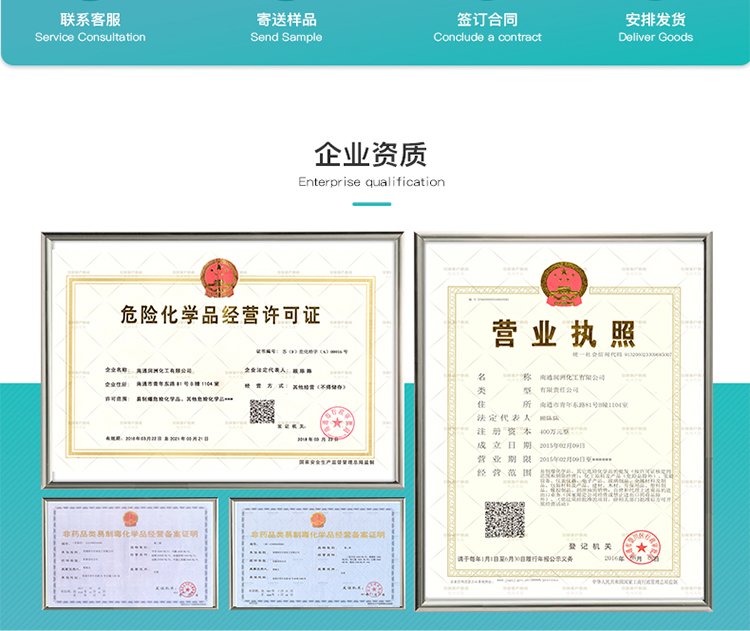Click the 企业资质 section heading
750x631 pixels.
click(x=371, y=155)
